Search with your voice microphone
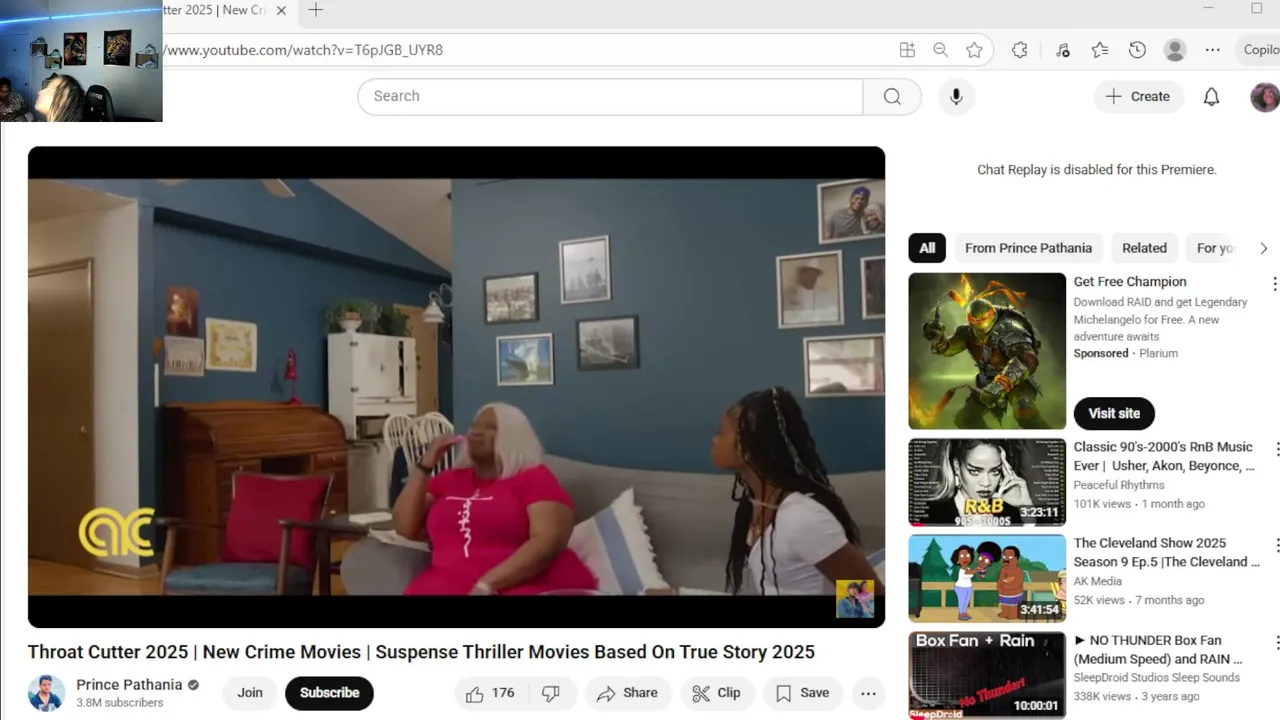The image size is (1280, 720). coord(956,96)
